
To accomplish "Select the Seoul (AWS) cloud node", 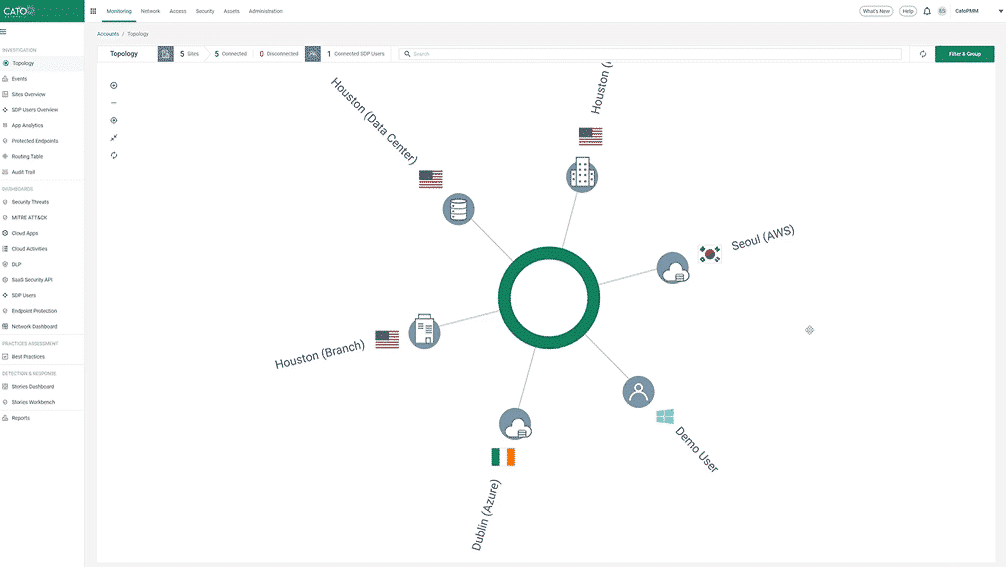I will [673, 268].
